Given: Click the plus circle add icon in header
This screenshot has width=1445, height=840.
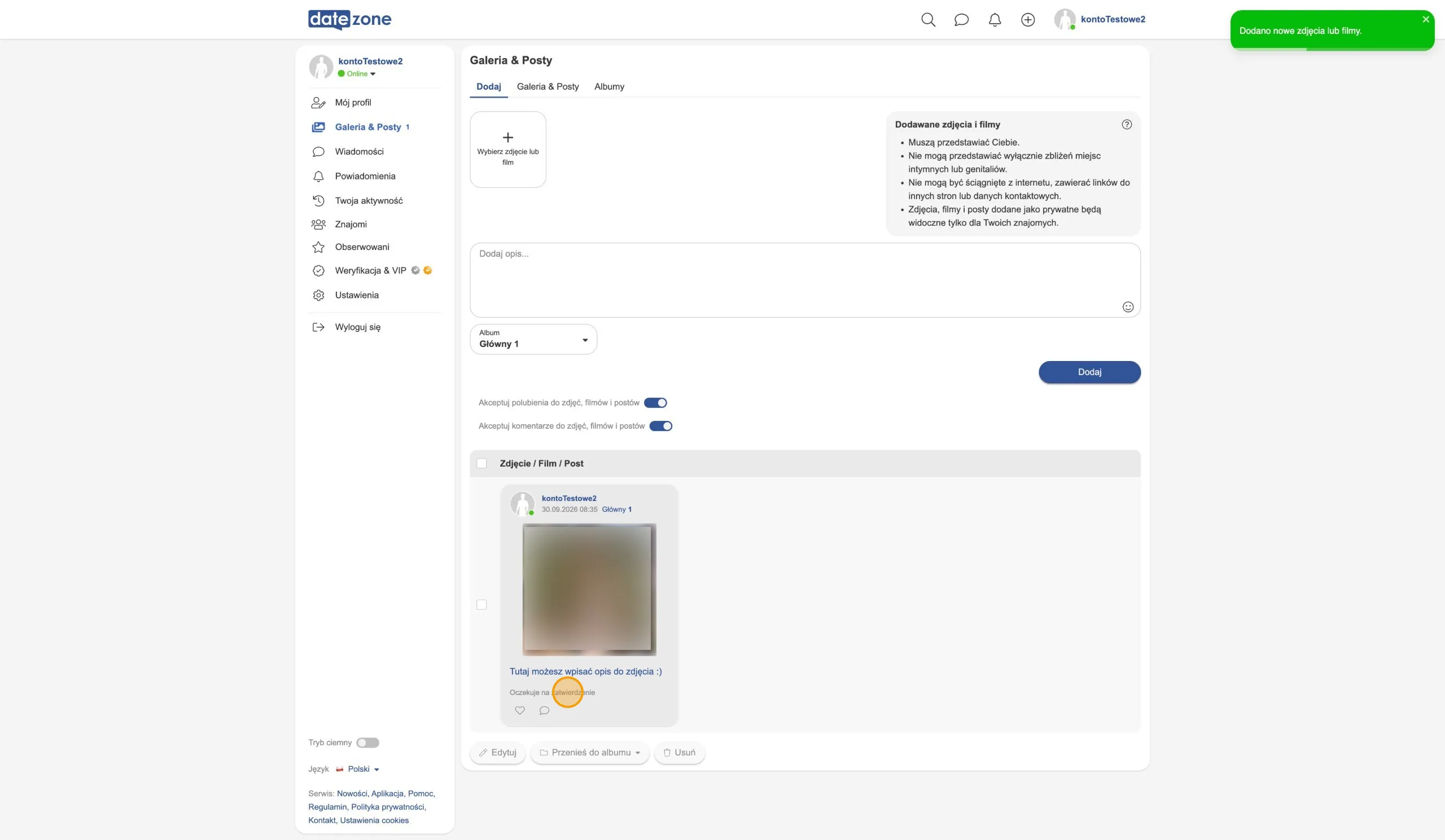Looking at the screenshot, I should click(x=1027, y=20).
